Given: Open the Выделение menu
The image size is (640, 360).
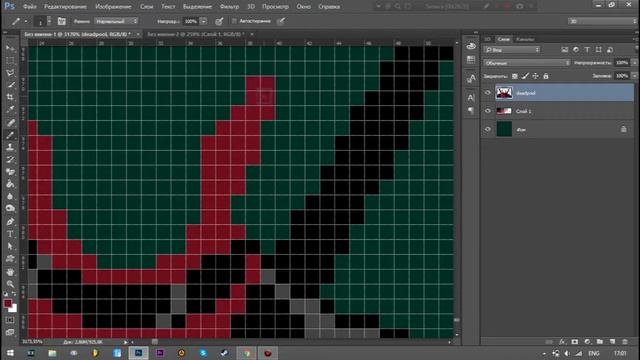Looking at the screenshot, I should (198, 7).
